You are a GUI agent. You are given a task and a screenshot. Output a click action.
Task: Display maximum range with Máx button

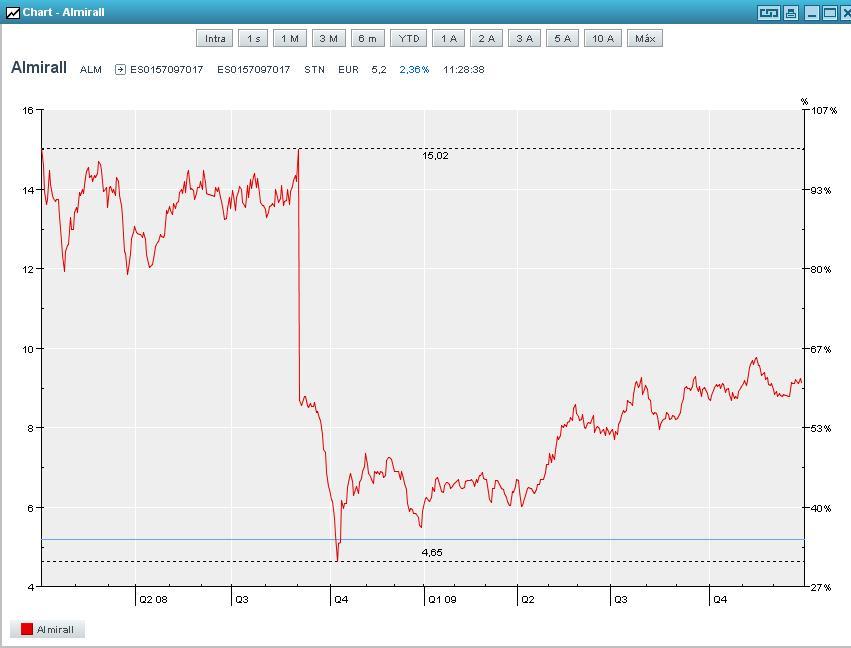tap(645, 39)
